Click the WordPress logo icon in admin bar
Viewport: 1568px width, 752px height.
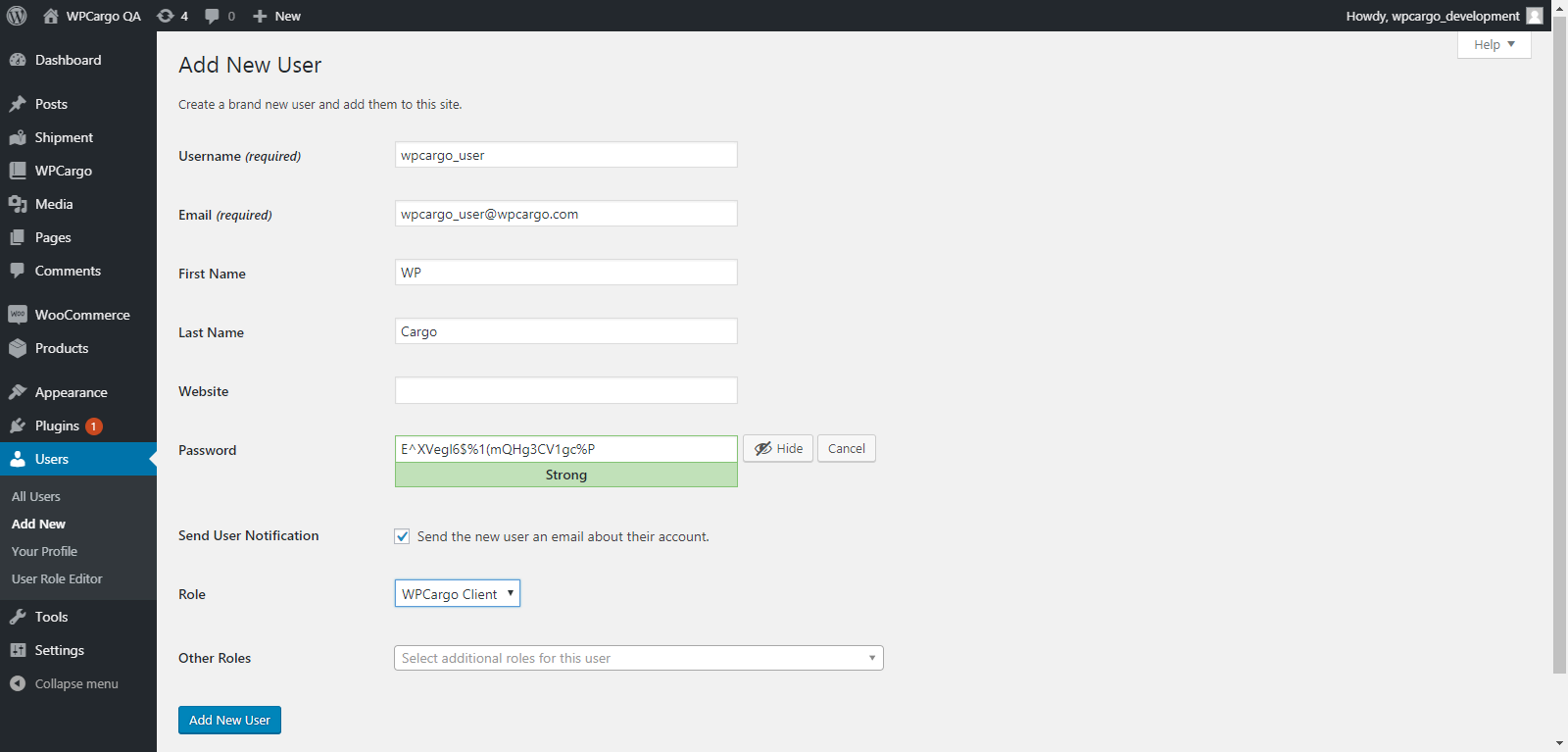17,16
